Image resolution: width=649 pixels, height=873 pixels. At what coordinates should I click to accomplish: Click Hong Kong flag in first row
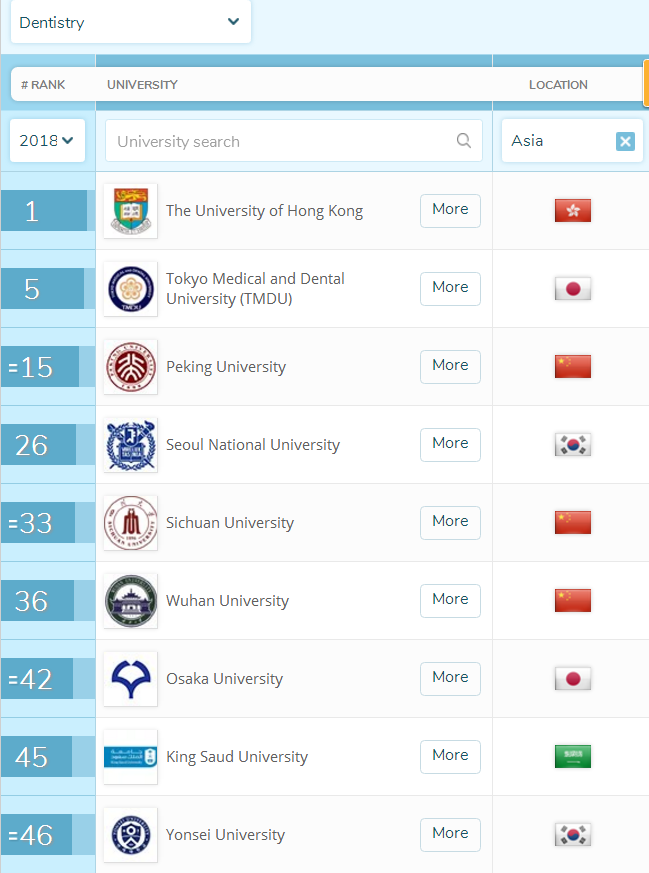pos(573,210)
